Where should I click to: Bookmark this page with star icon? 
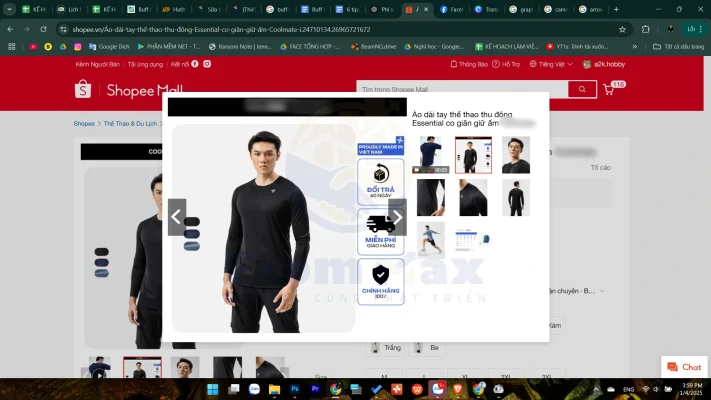(622, 29)
